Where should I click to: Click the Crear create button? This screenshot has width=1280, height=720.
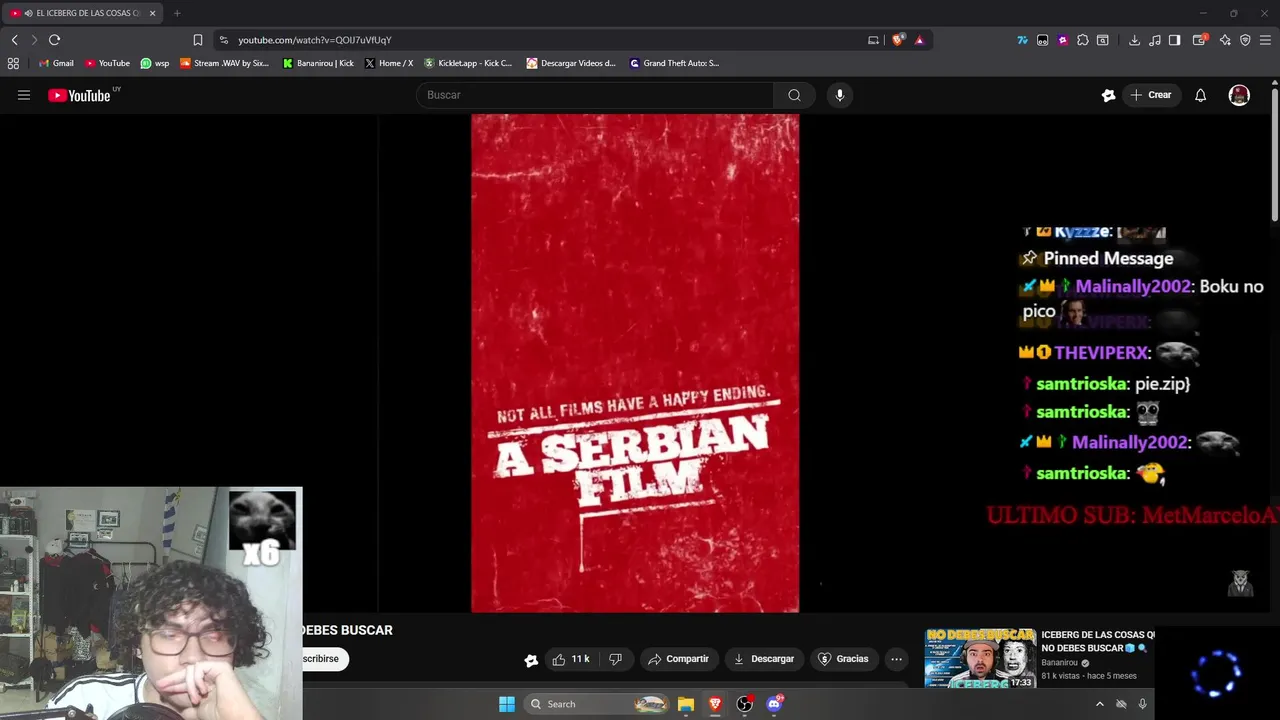click(x=1150, y=95)
